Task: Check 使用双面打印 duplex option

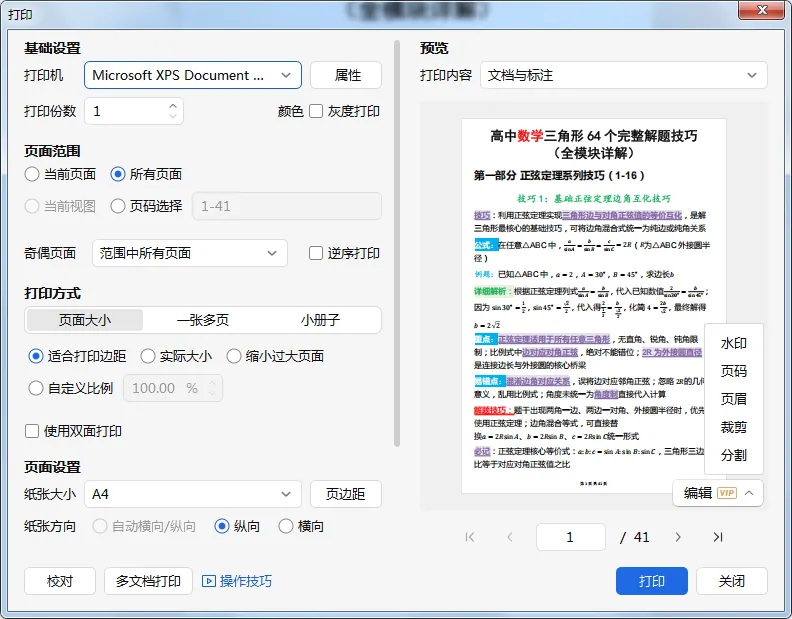Action: tap(32, 431)
